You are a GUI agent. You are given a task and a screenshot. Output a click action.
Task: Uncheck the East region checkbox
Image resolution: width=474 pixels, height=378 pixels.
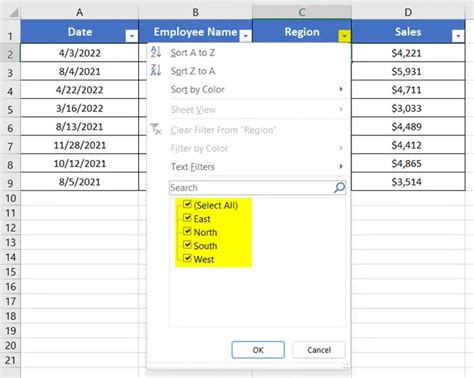tap(187, 218)
